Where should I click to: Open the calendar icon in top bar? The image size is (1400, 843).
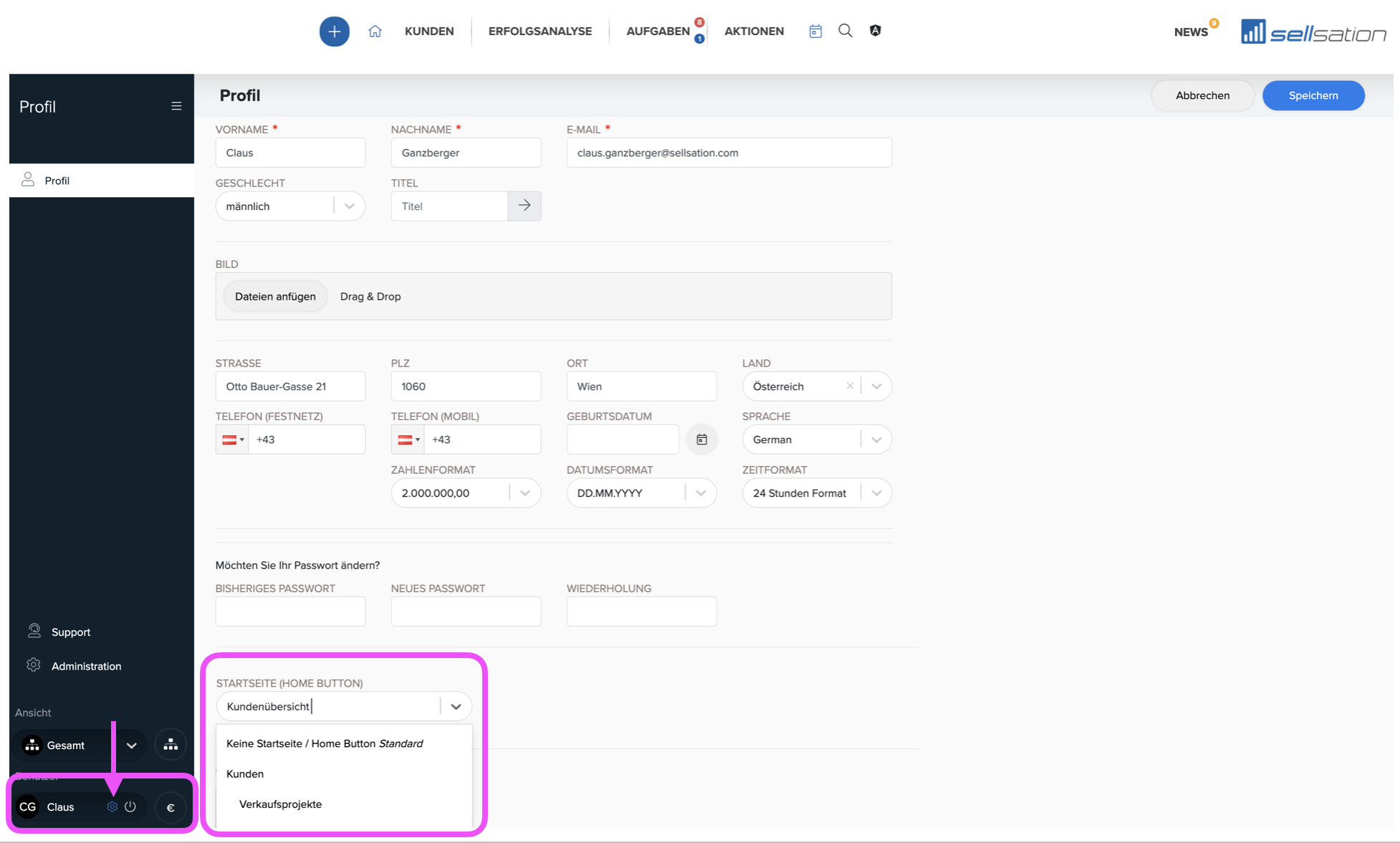click(815, 31)
